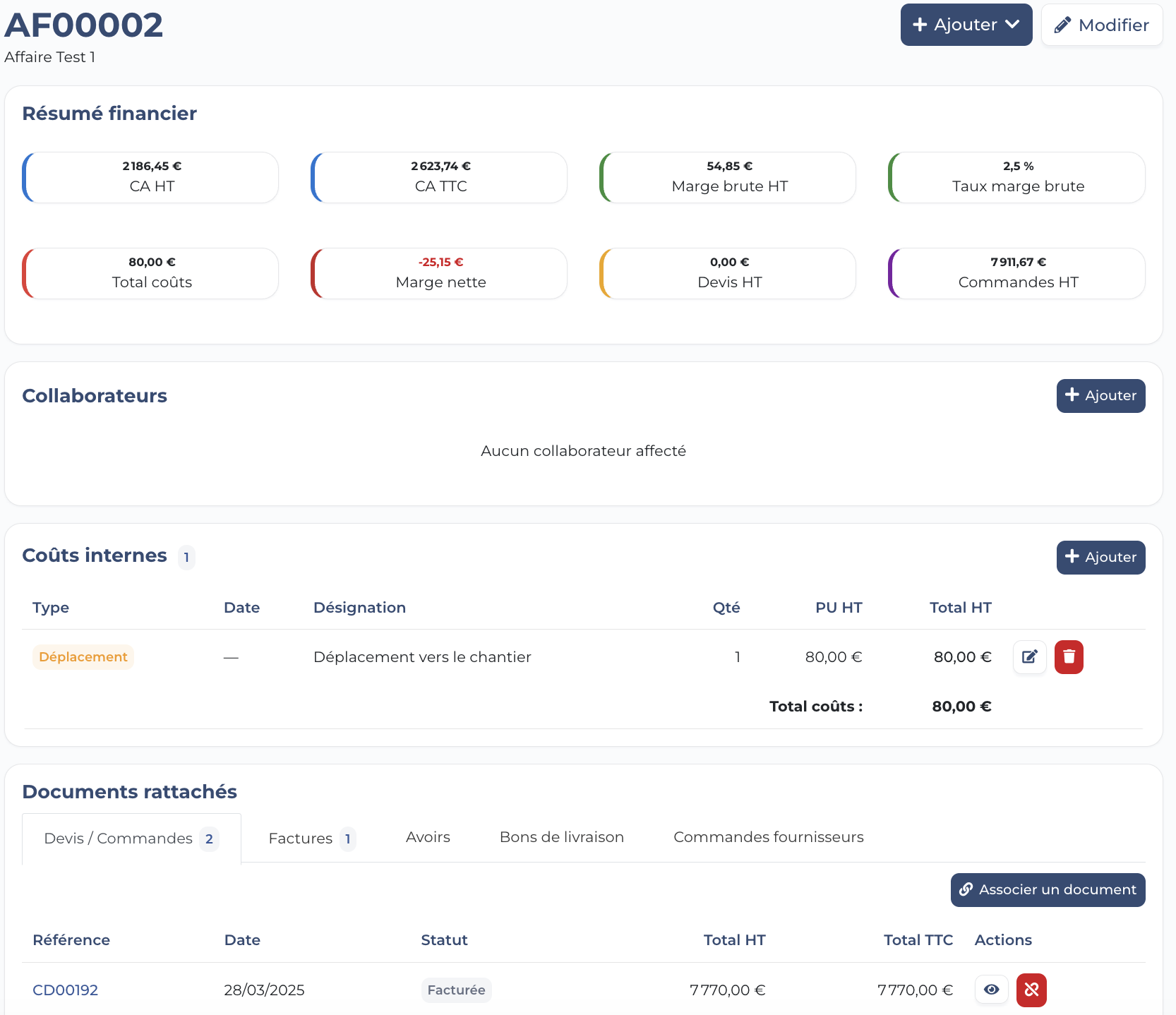Click the Commandes HT summary card
The height and width of the screenshot is (1015, 1176).
1016,273
